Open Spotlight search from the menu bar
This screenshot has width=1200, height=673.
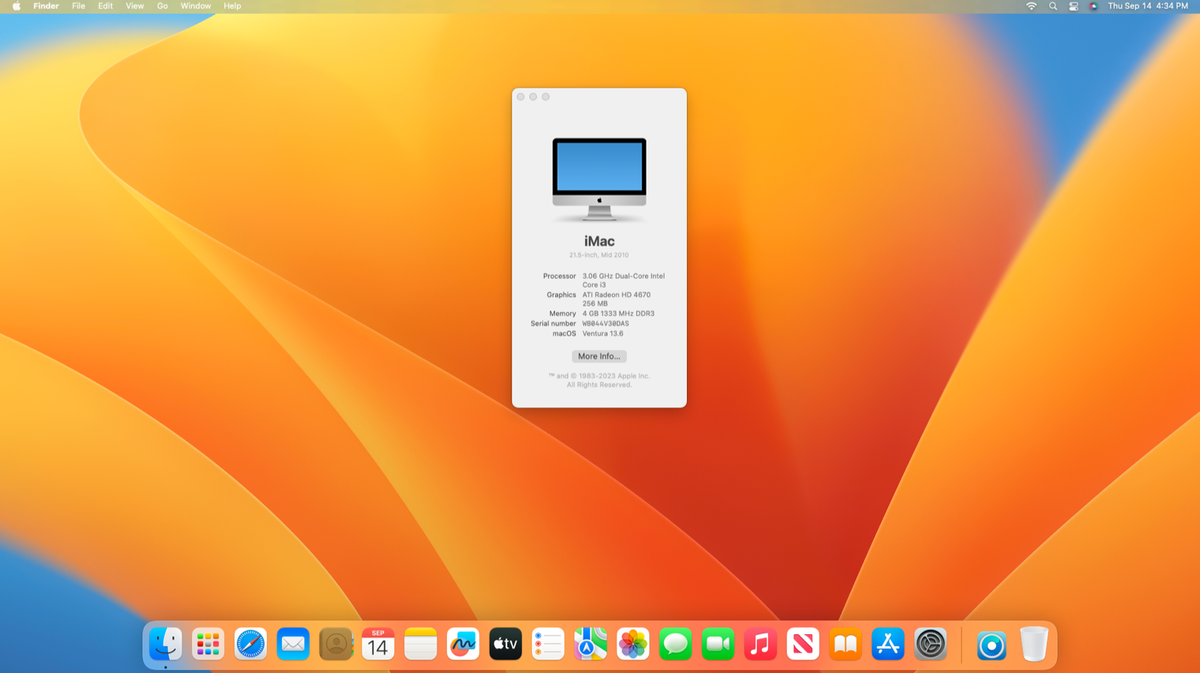pos(1052,6)
